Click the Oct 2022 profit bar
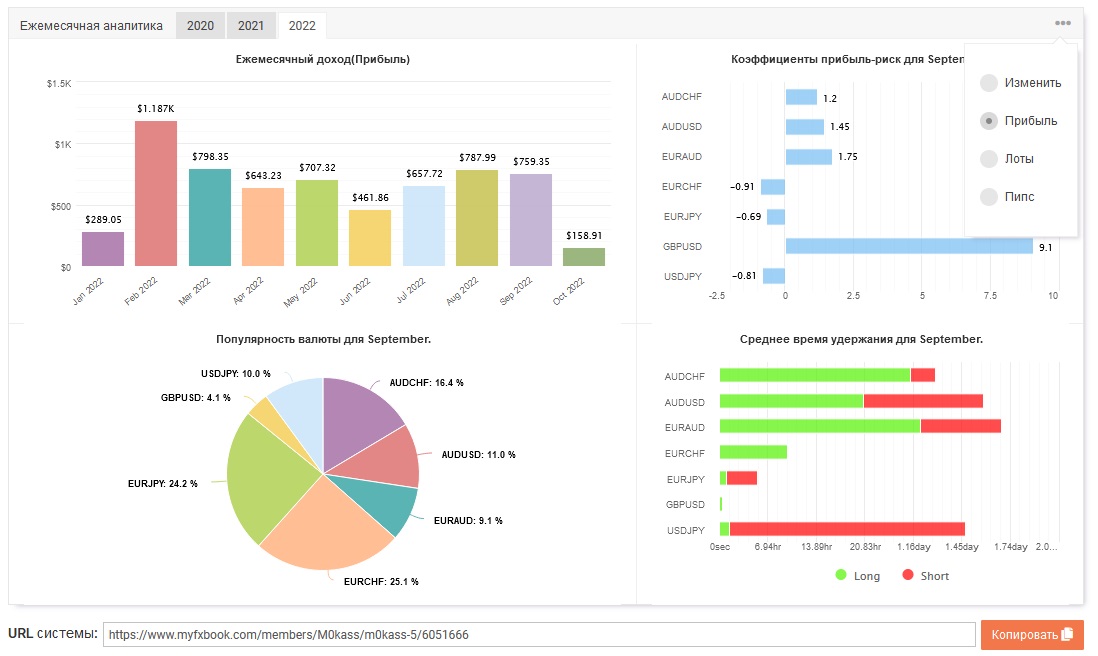The width and height of the screenshot is (1098, 656). coord(584,257)
